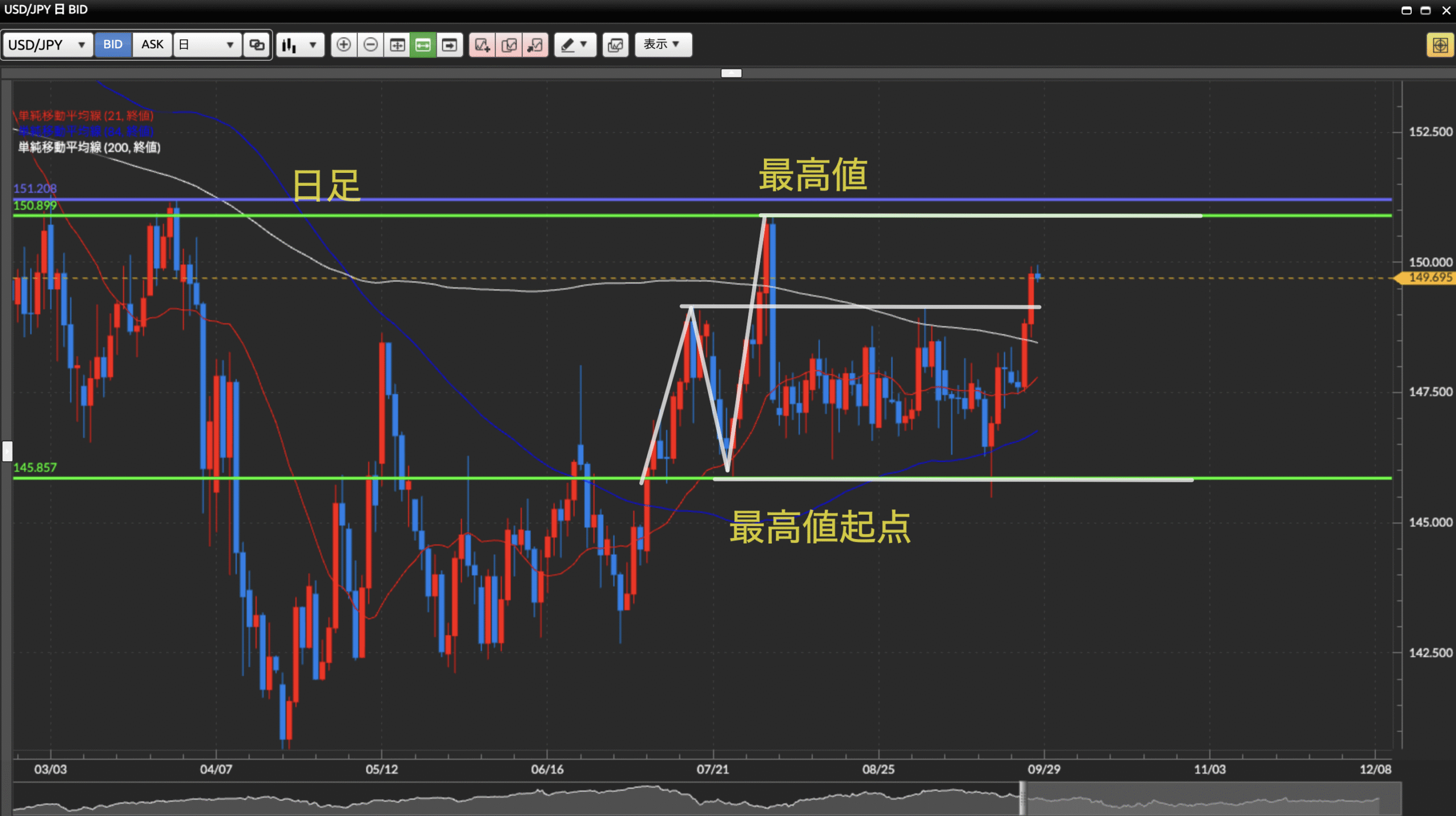Switch price display to ASK
The height and width of the screenshot is (816, 1456).
coord(152,44)
